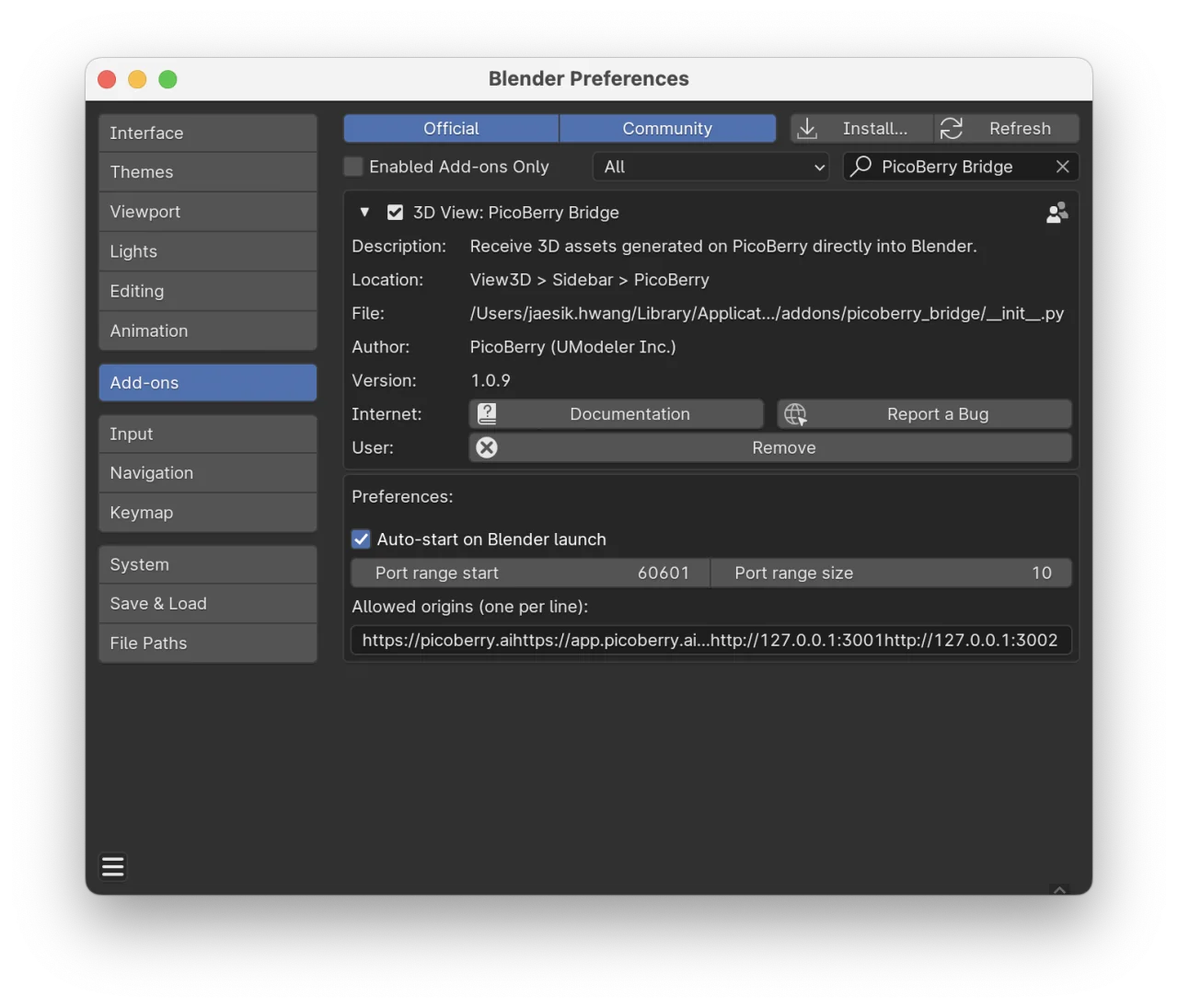
Task: Switch to Viewport preferences
Action: pos(208,212)
